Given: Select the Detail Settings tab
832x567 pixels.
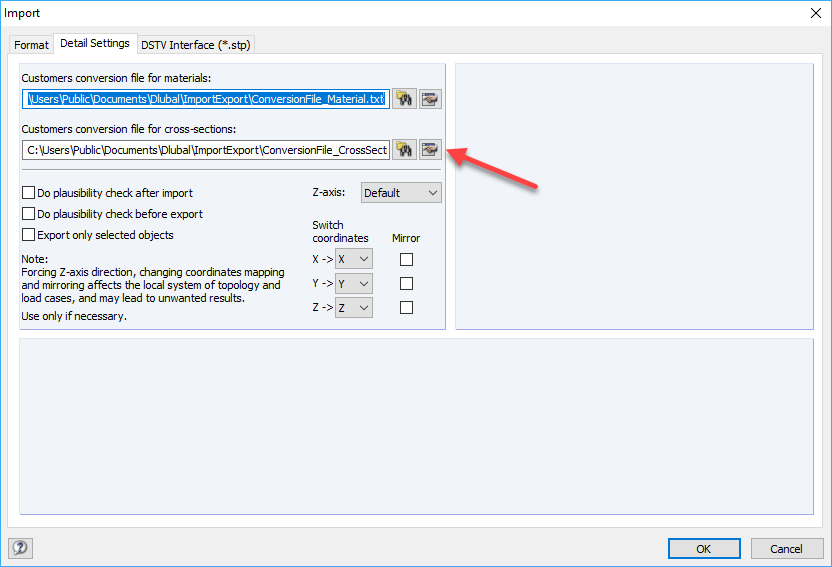Looking at the screenshot, I should [x=95, y=43].
